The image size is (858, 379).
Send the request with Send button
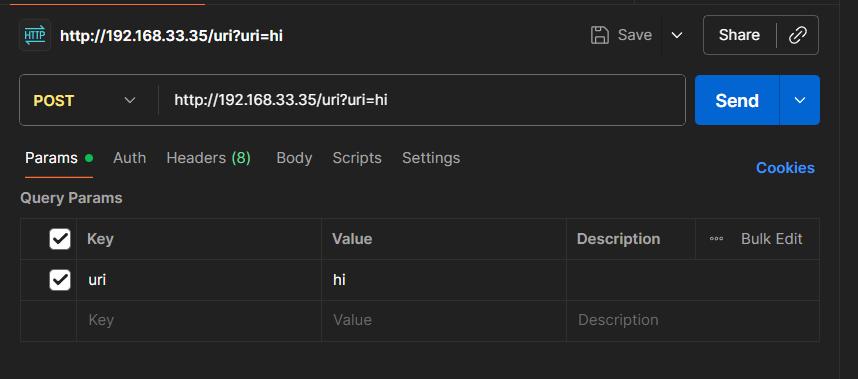[737, 100]
